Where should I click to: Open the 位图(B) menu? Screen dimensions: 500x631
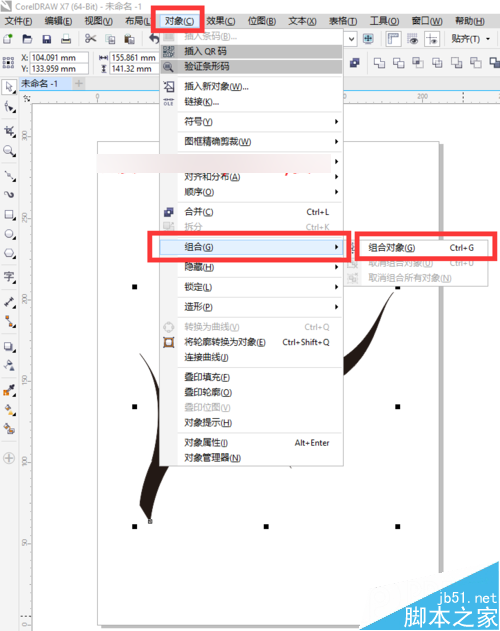click(262, 21)
